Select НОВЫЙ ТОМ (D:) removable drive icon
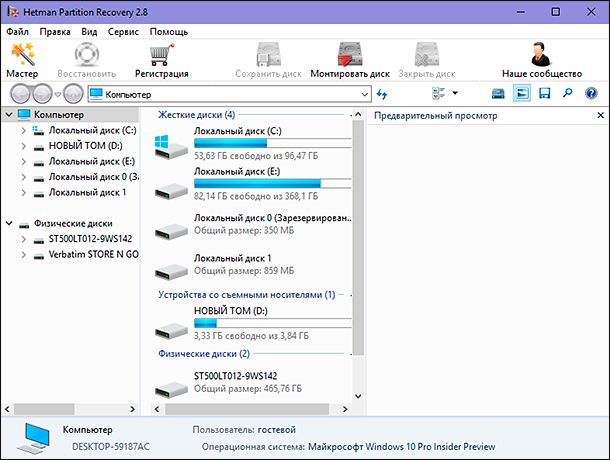The height and width of the screenshot is (460, 610). point(171,330)
